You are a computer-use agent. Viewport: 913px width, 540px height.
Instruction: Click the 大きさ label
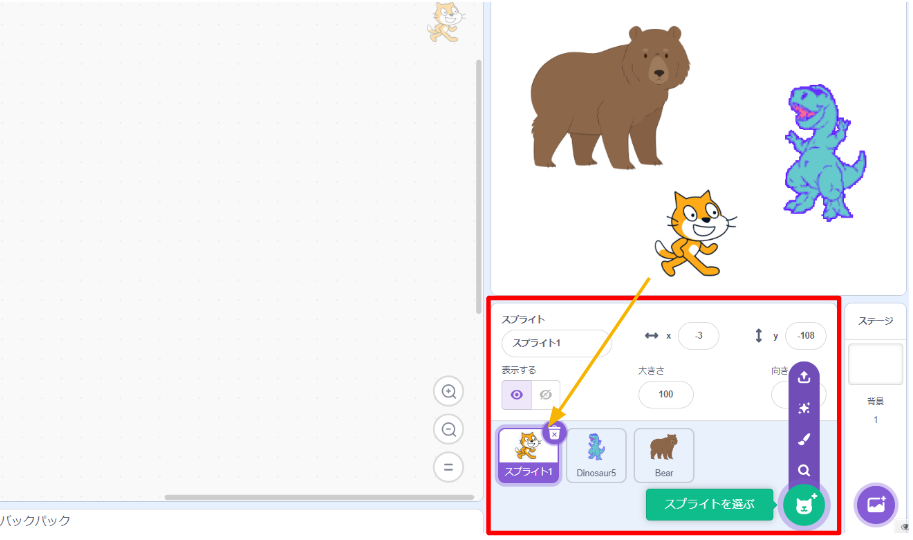[651, 370]
